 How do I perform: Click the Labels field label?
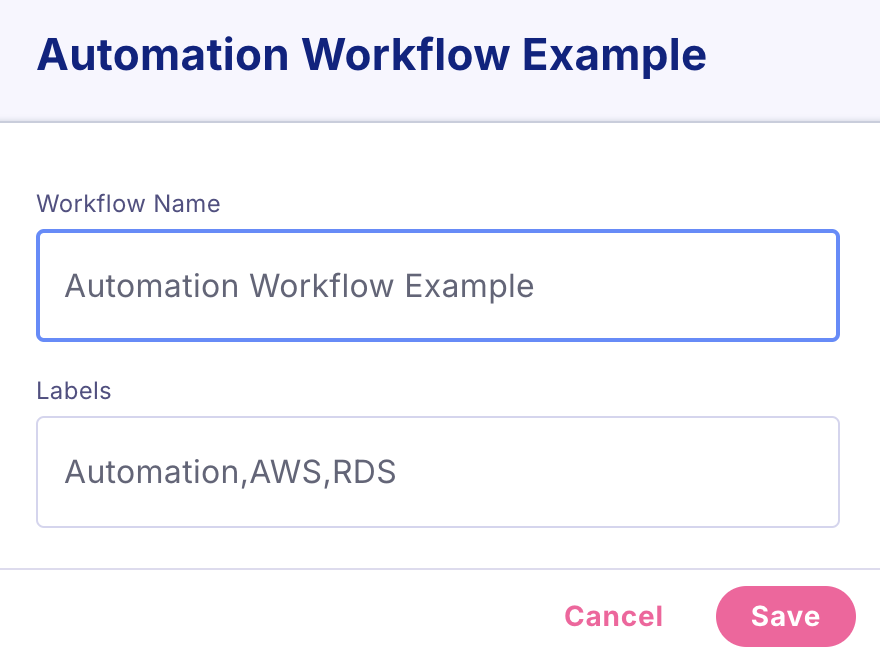(x=74, y=390)
